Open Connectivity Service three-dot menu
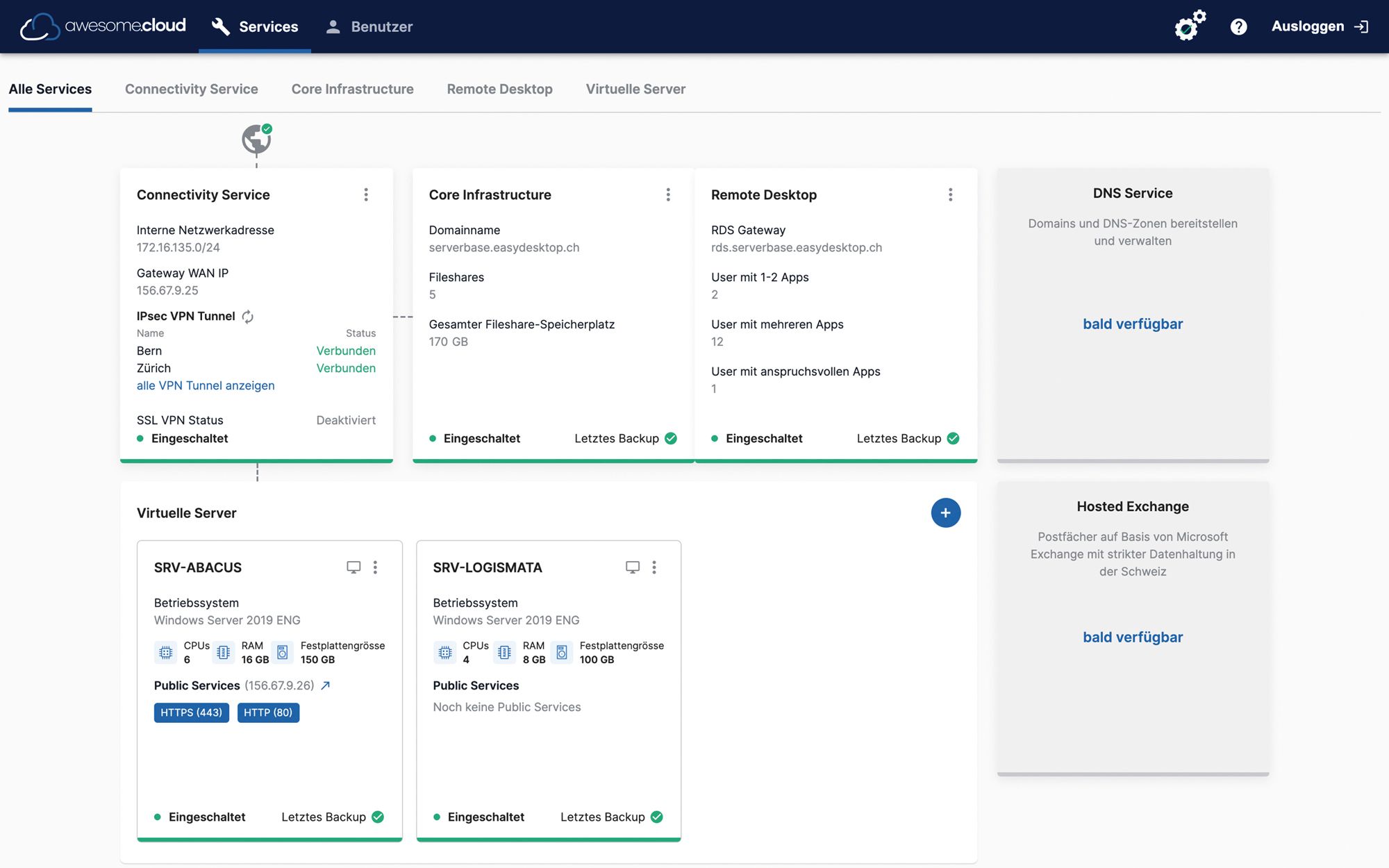 [366, 194]
